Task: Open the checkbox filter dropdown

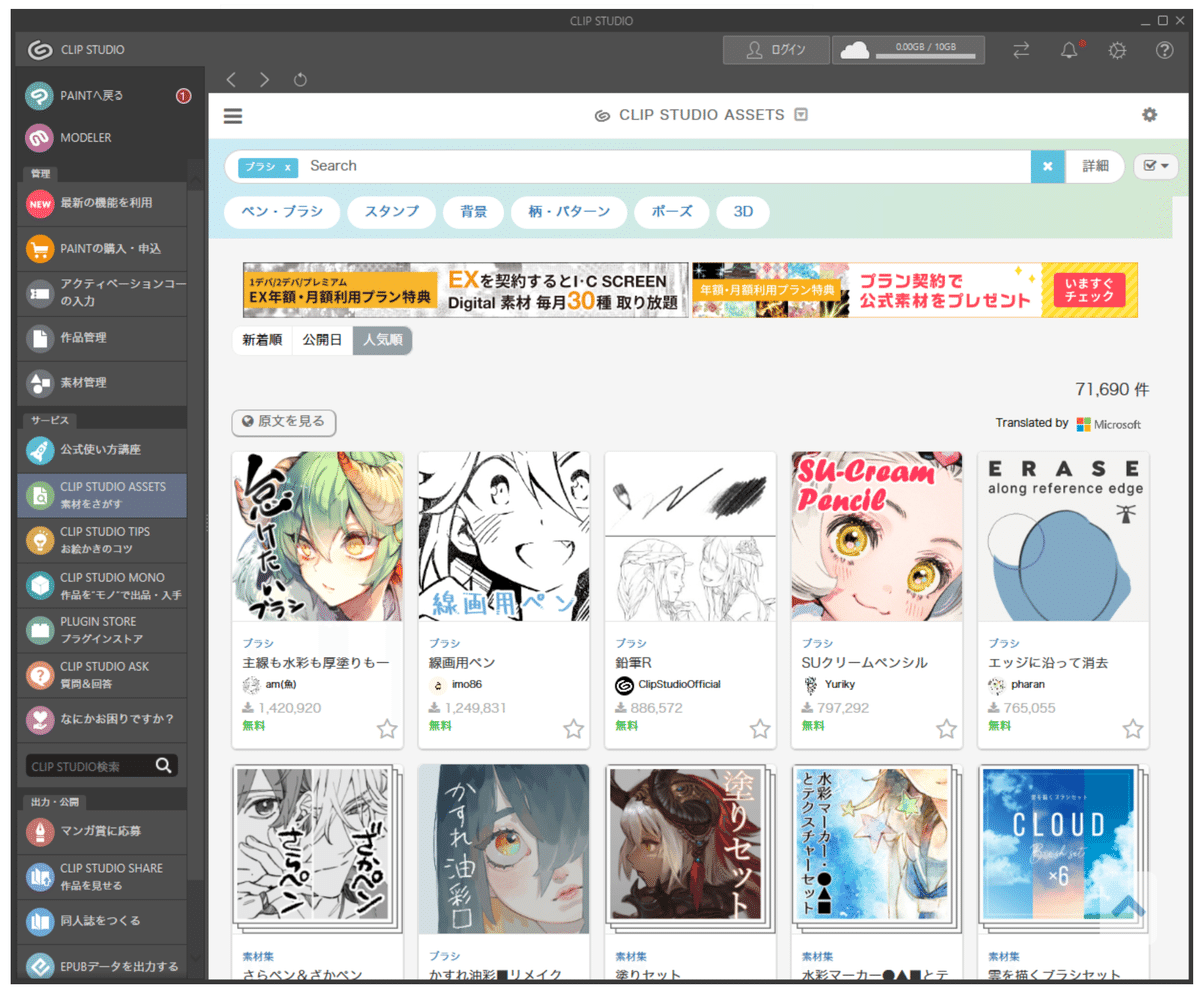Action: [x=1156, y=166]
